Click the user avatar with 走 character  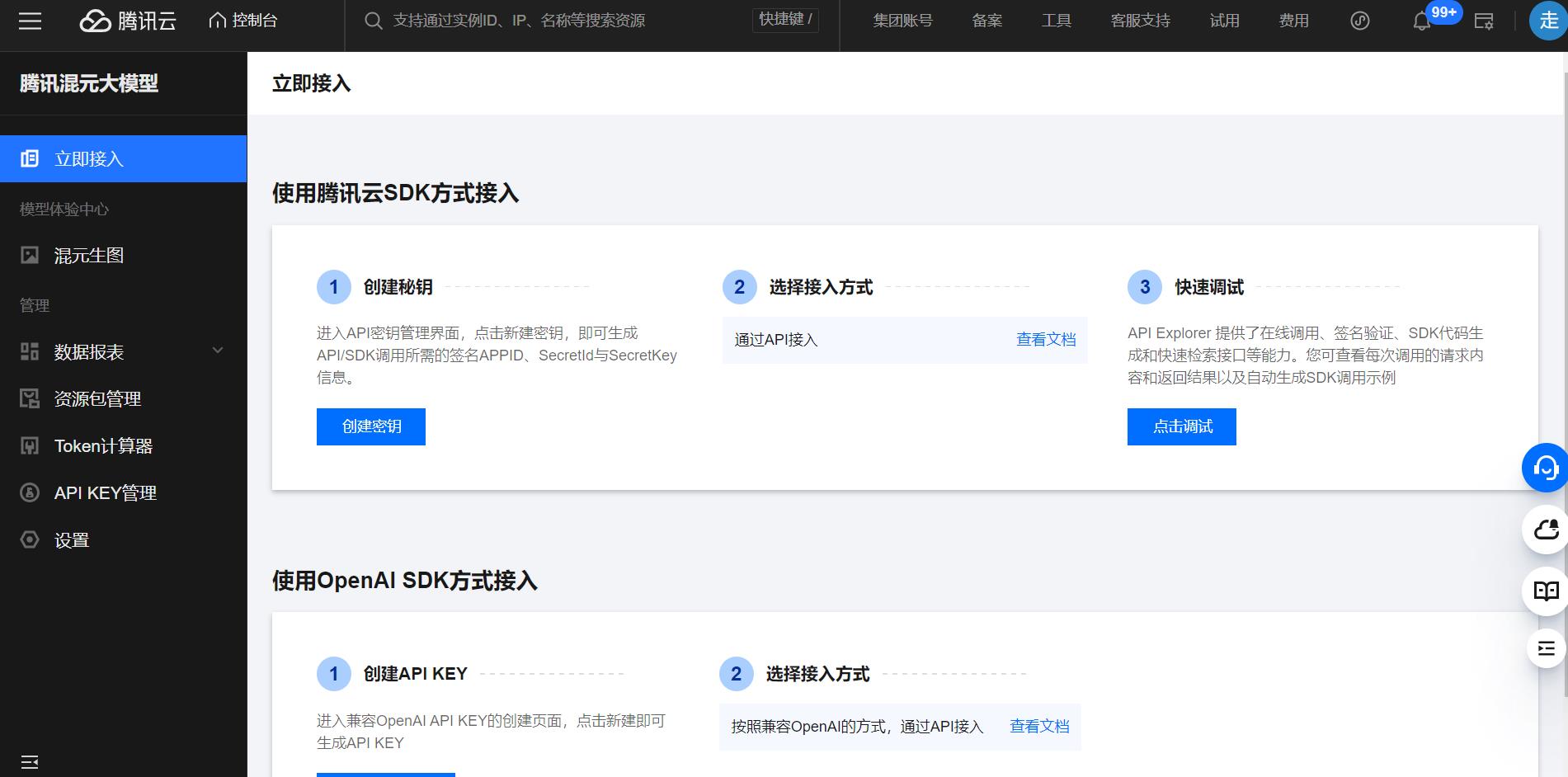click(x=1548, y=21)
